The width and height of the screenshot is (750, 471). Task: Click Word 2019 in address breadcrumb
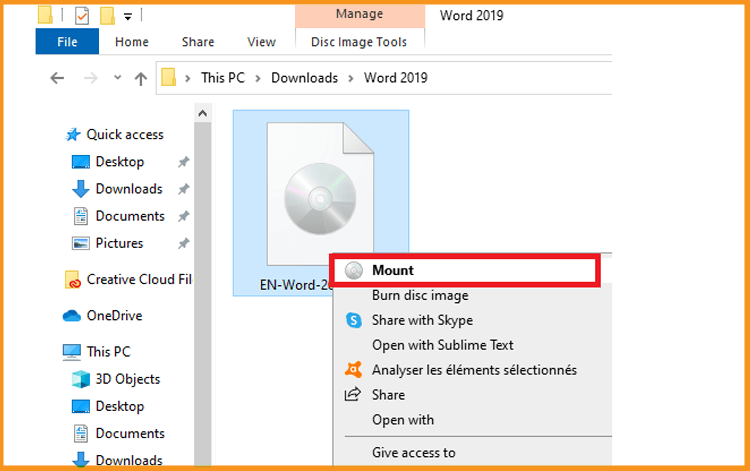point(396,77)
